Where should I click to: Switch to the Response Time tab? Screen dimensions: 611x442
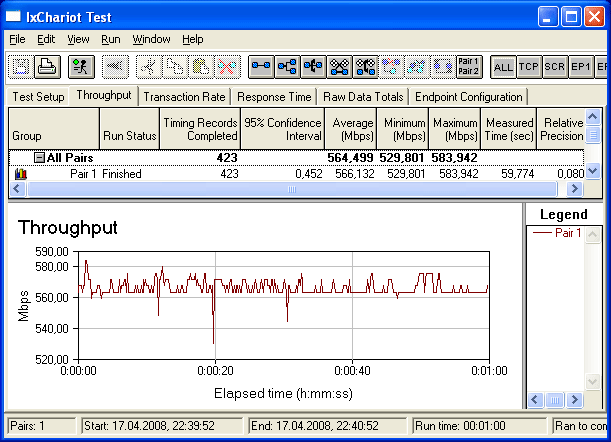click(272, 97)
